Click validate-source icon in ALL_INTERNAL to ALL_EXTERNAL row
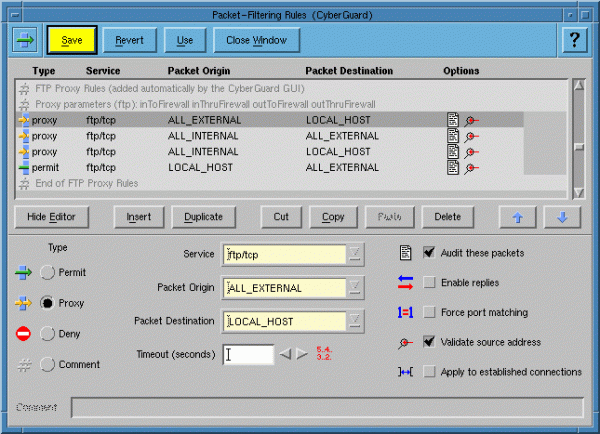The image size is (600, 434). (471, 137)
